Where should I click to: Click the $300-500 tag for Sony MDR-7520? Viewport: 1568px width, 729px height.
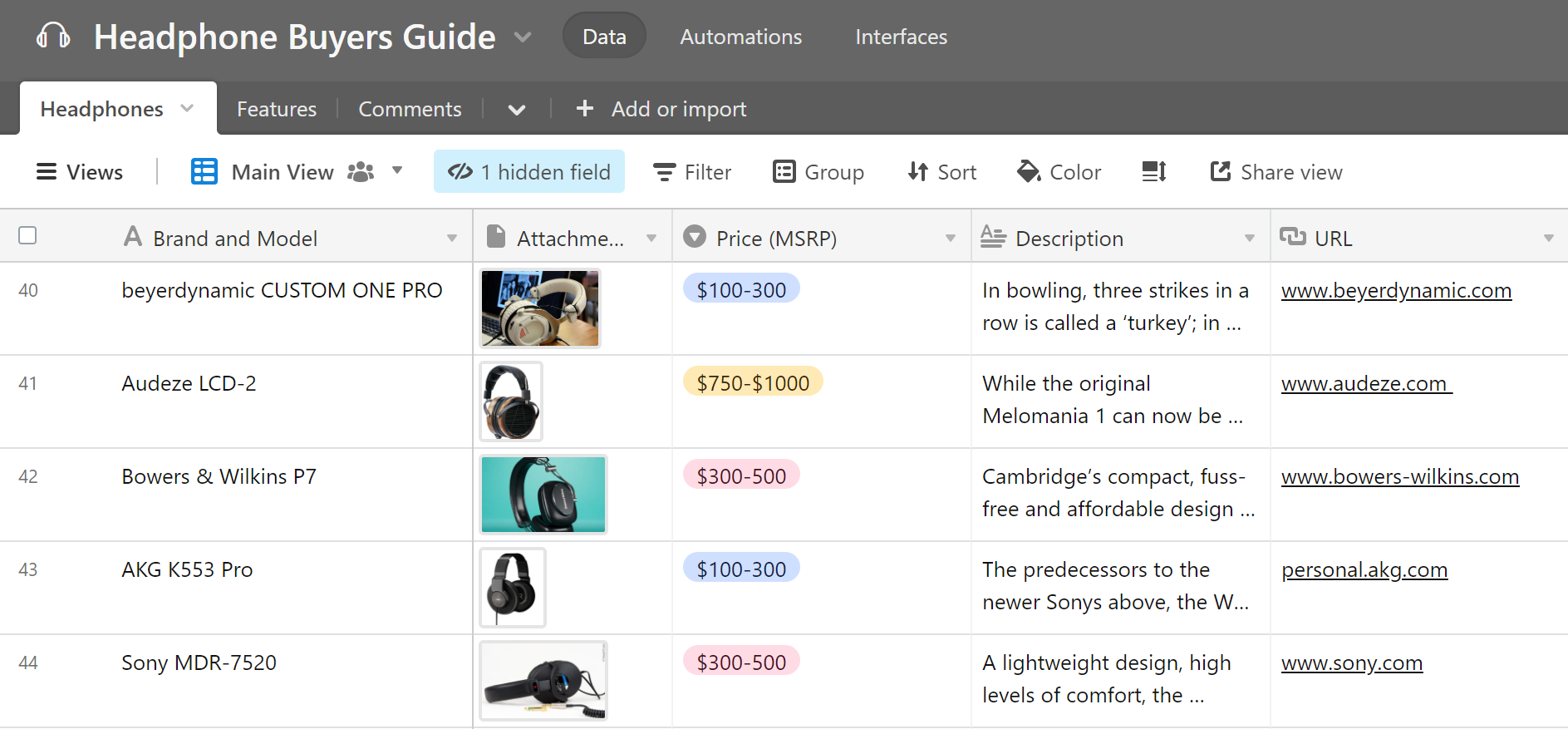pyautogui.click(x=741, y=662)
